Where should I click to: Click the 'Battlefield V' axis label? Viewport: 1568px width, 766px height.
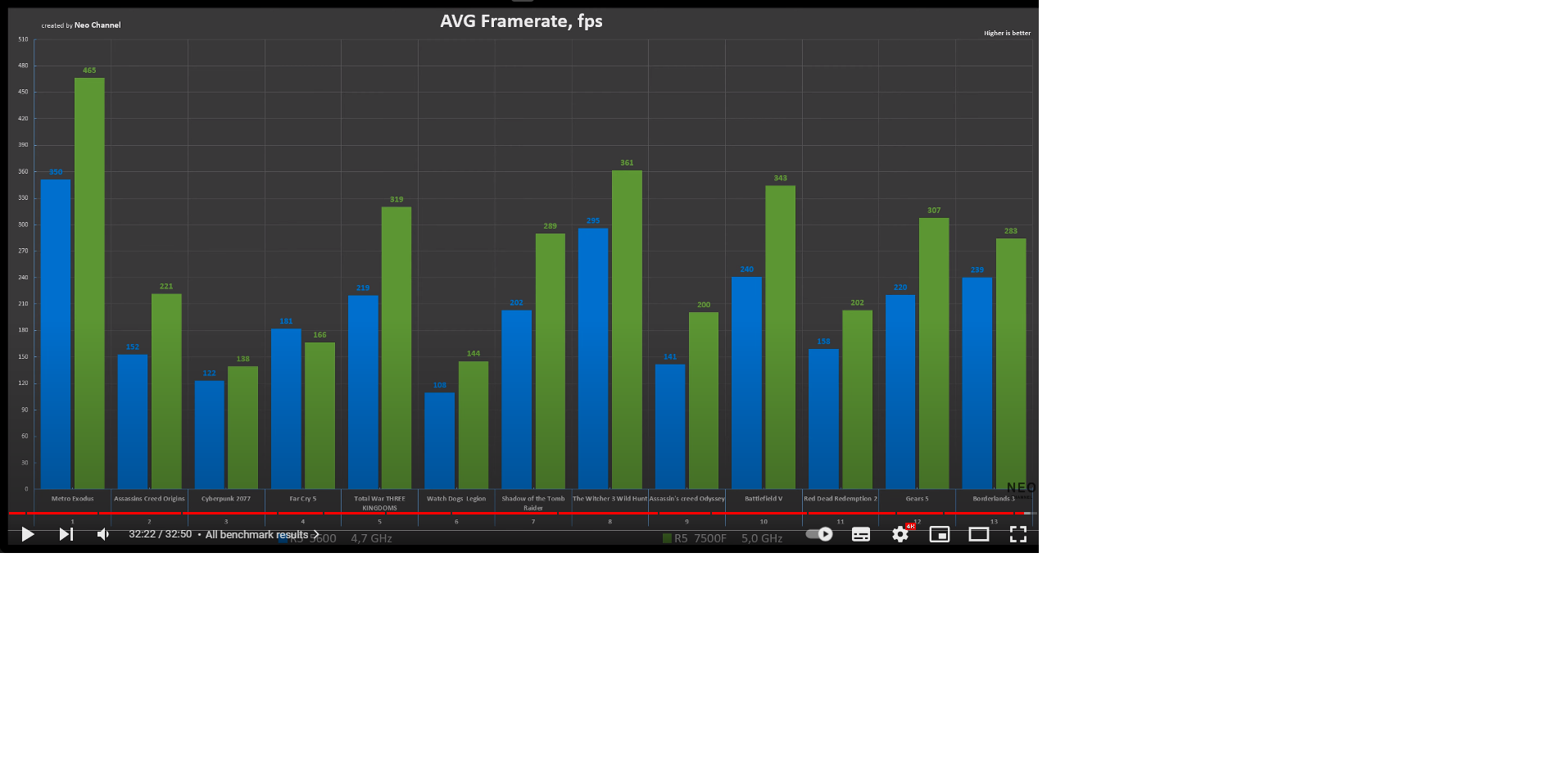coord(764,498)
